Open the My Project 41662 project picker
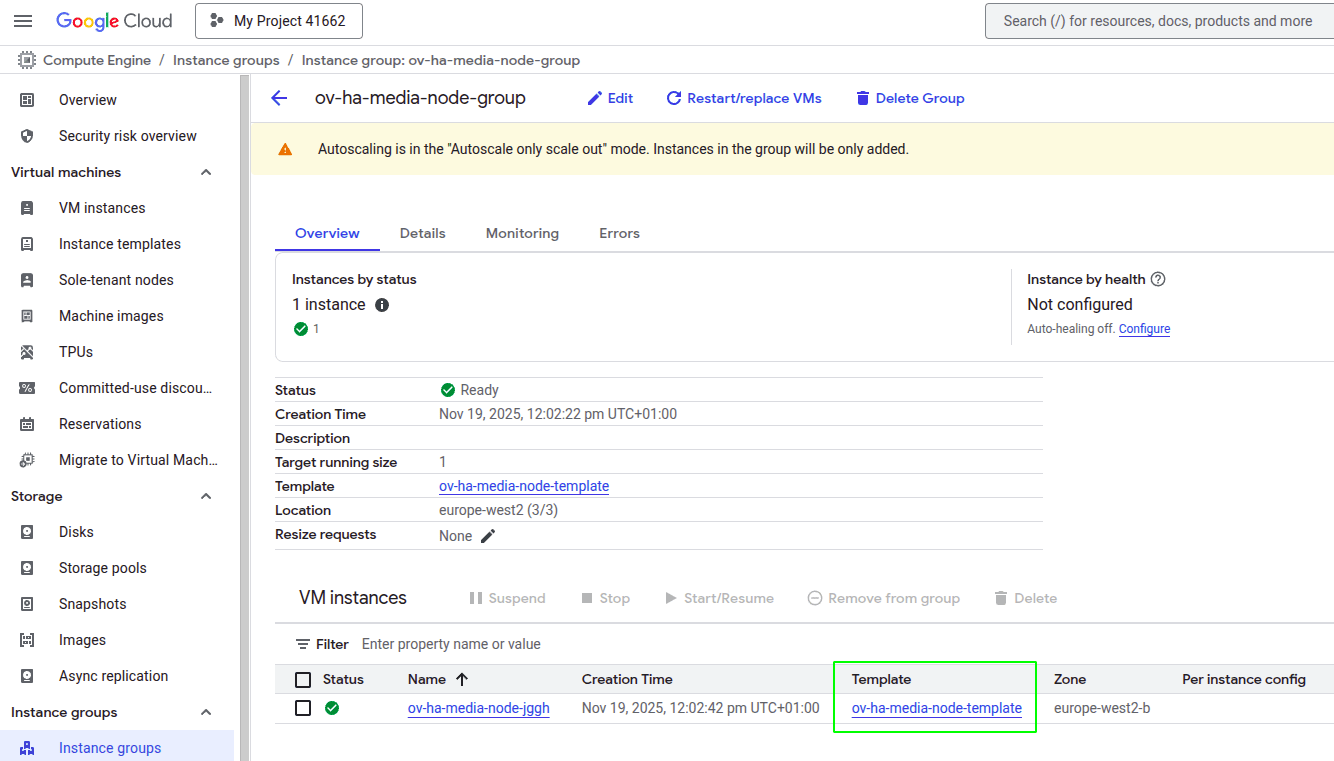This screenshot has height=761, width=1334. [278, 21]
